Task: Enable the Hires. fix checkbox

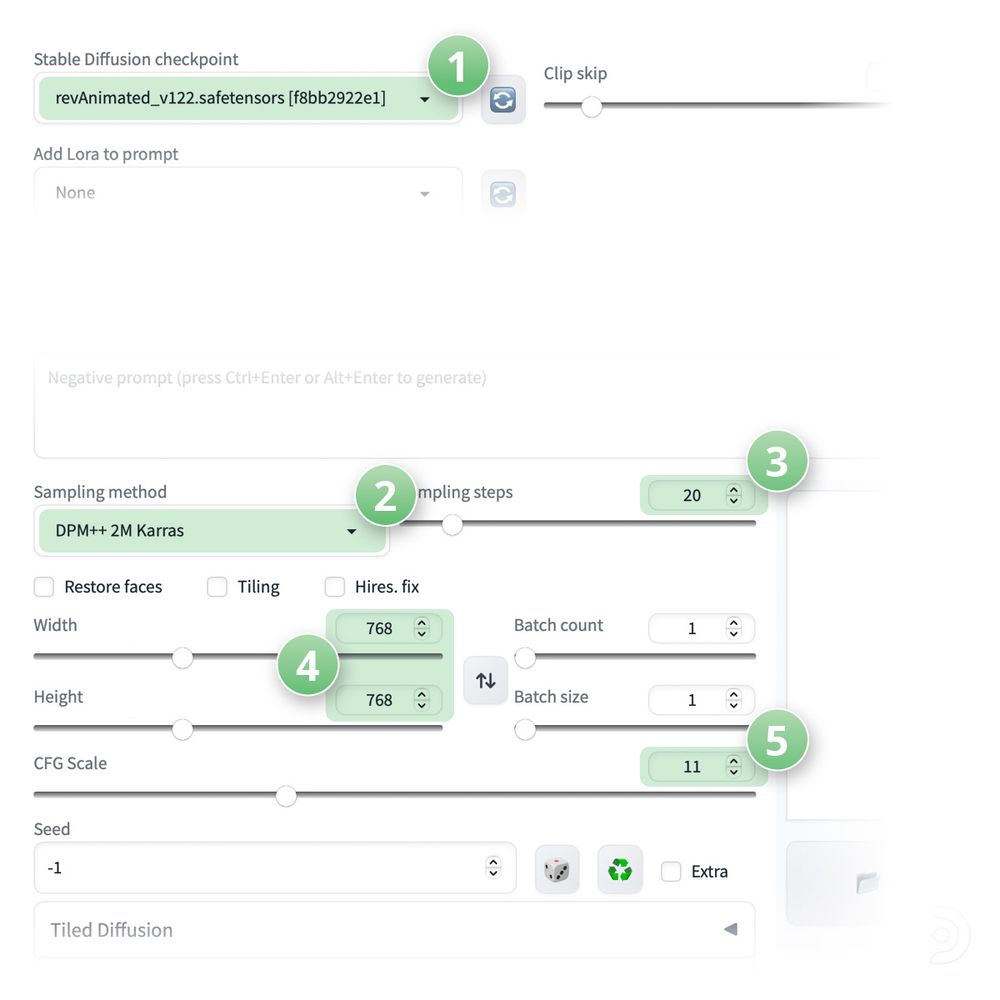Action: click(335, 587)
